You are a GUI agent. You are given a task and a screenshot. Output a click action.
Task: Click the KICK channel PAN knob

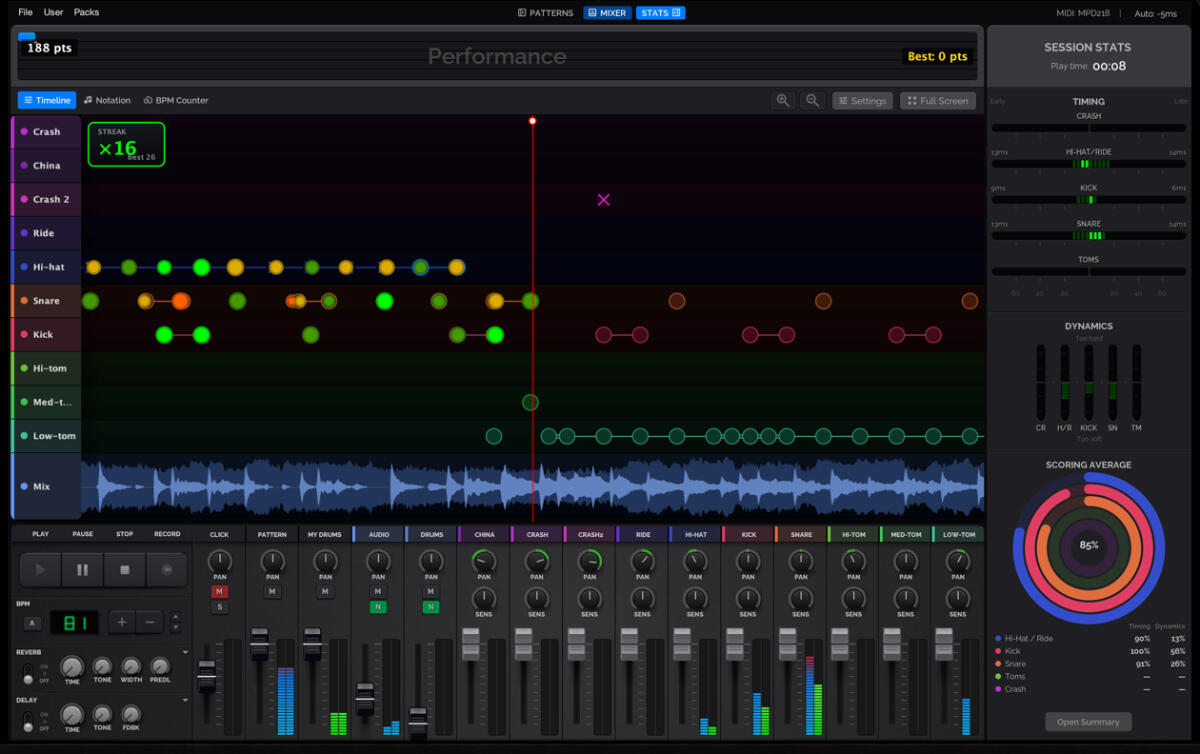[x=748, y=562]
